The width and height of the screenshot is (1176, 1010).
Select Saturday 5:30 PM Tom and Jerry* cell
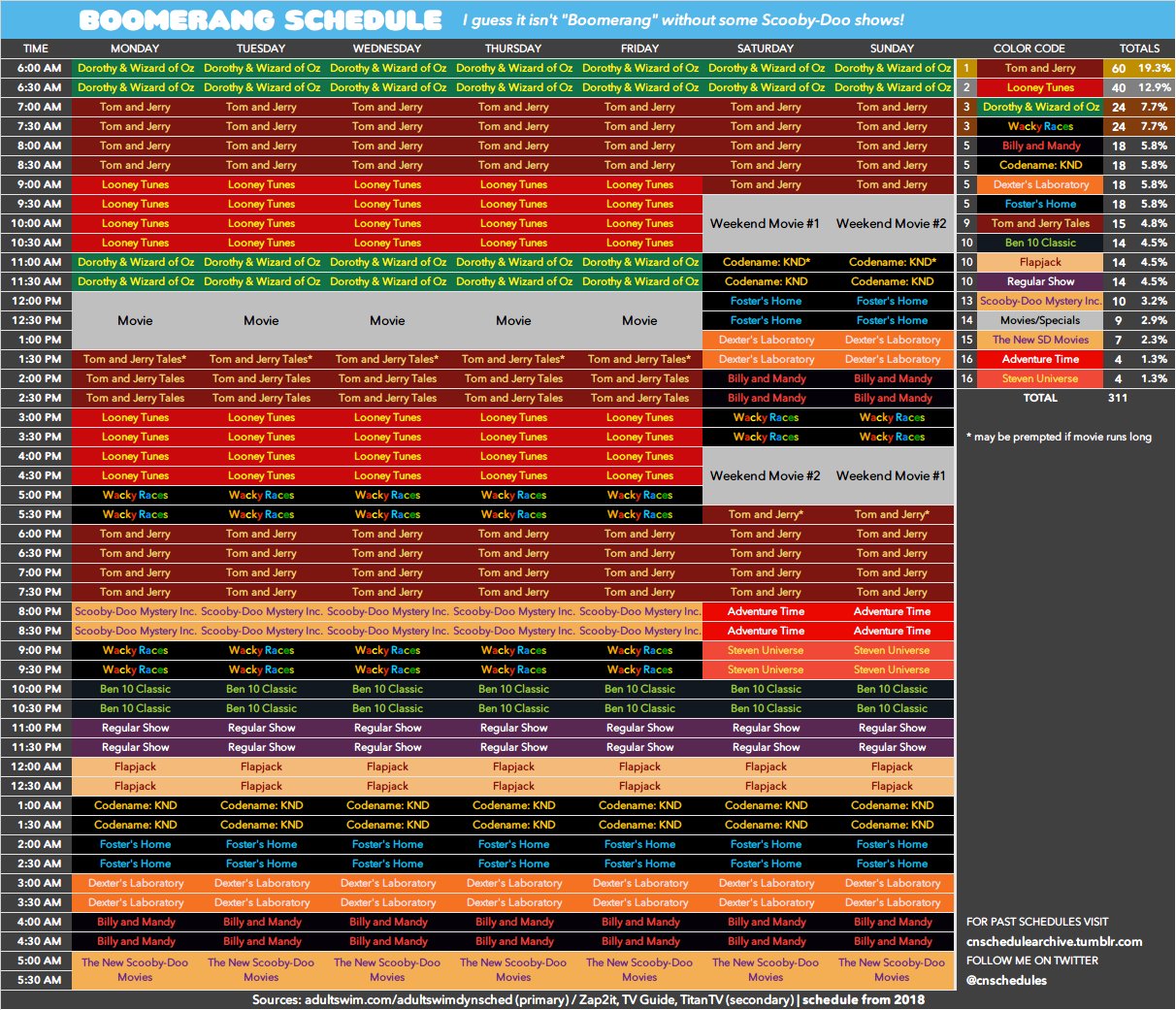(x=766, y=514)
